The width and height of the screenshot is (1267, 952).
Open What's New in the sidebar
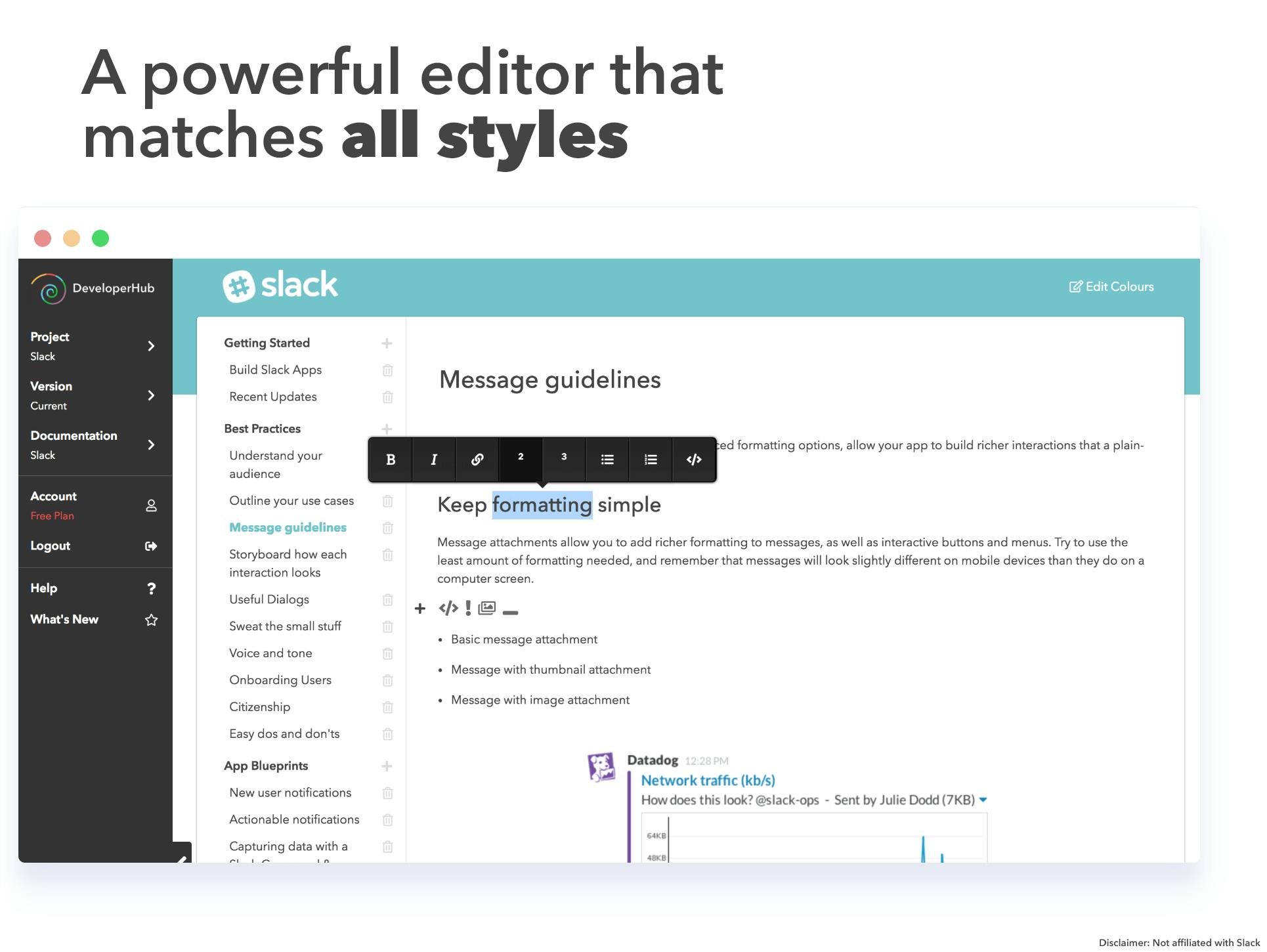(95, 619)
